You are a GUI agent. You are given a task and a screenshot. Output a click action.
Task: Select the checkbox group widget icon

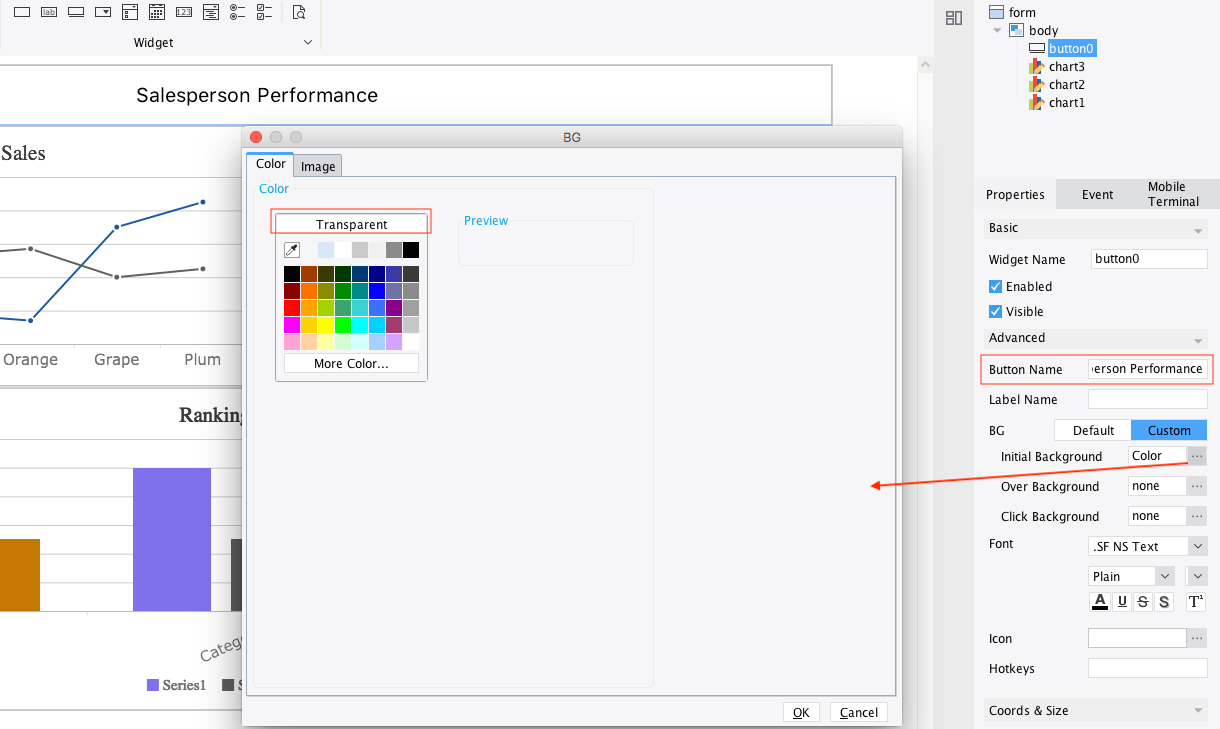coord(265,12)
